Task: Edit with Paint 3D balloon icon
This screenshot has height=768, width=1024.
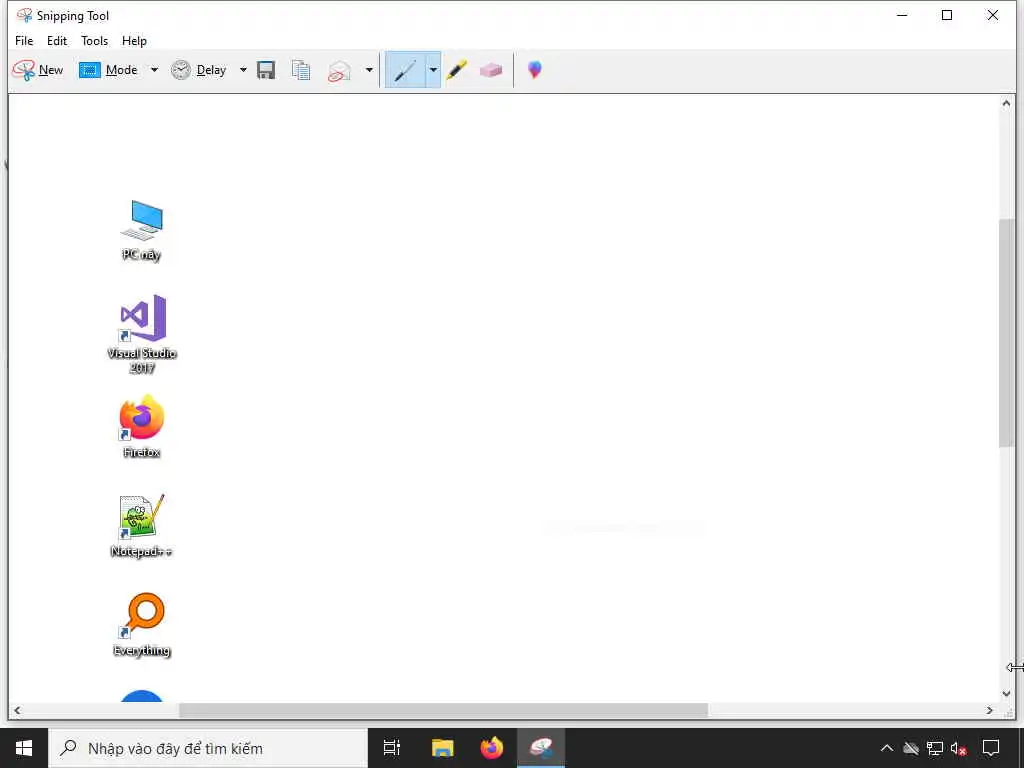Action: 535,69
